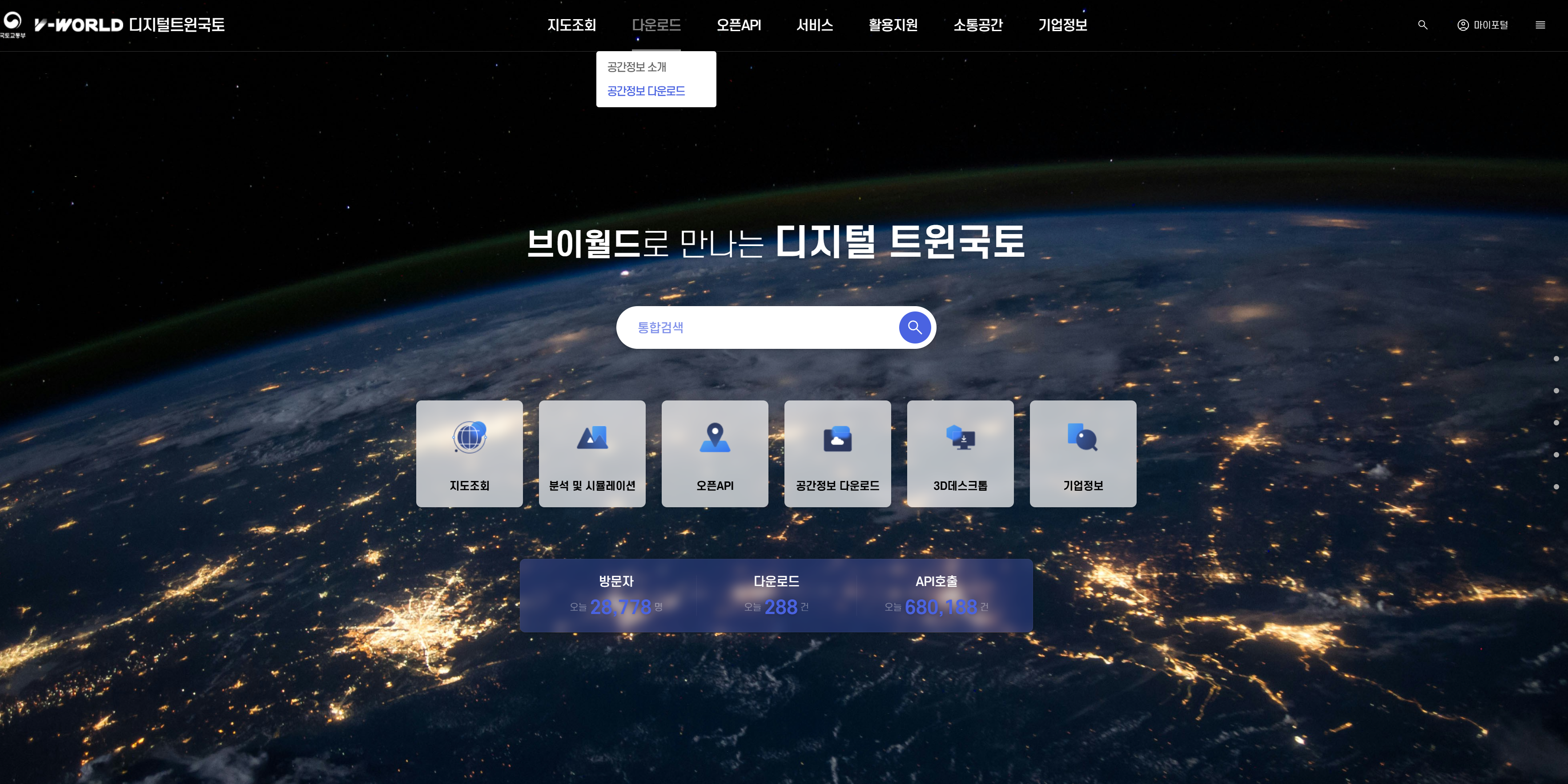
Task: Open the 소통공간 navigation menu
Action: click(x=977, y=25)
